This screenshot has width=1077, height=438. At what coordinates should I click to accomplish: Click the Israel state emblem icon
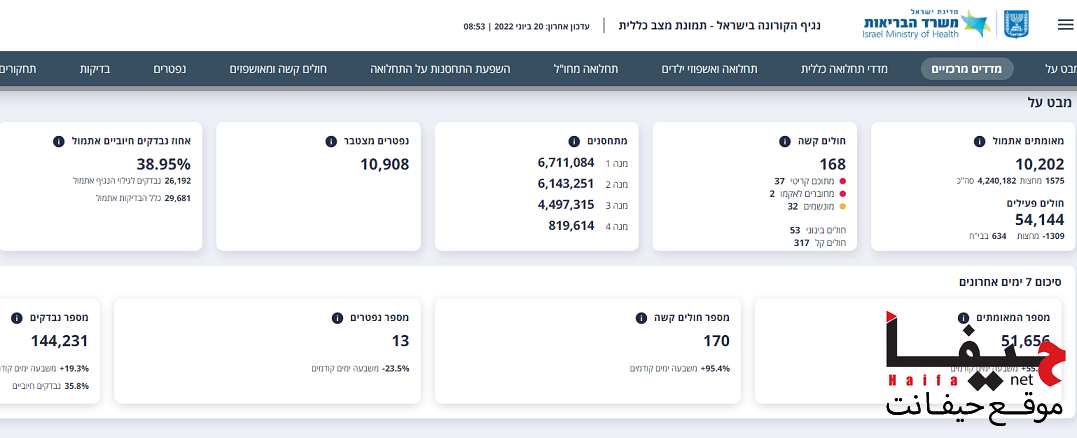click(1015, 24)
